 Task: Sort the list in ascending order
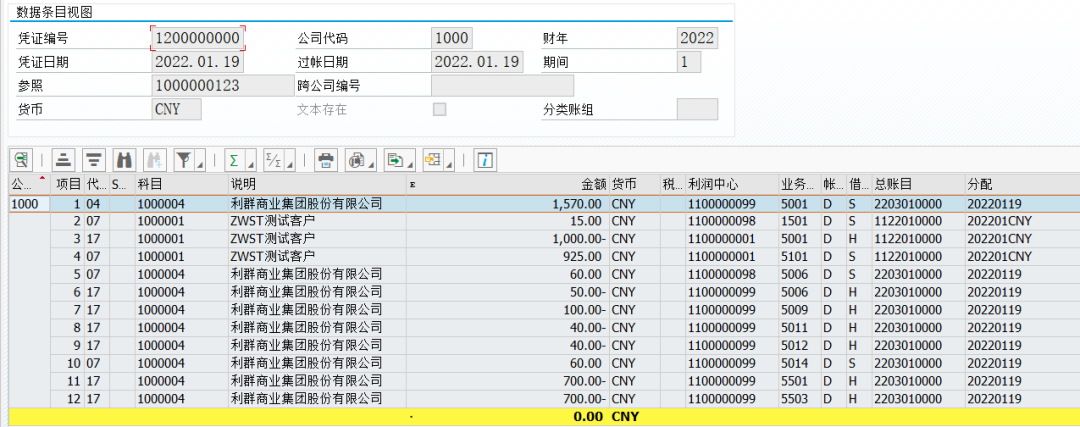63,160
